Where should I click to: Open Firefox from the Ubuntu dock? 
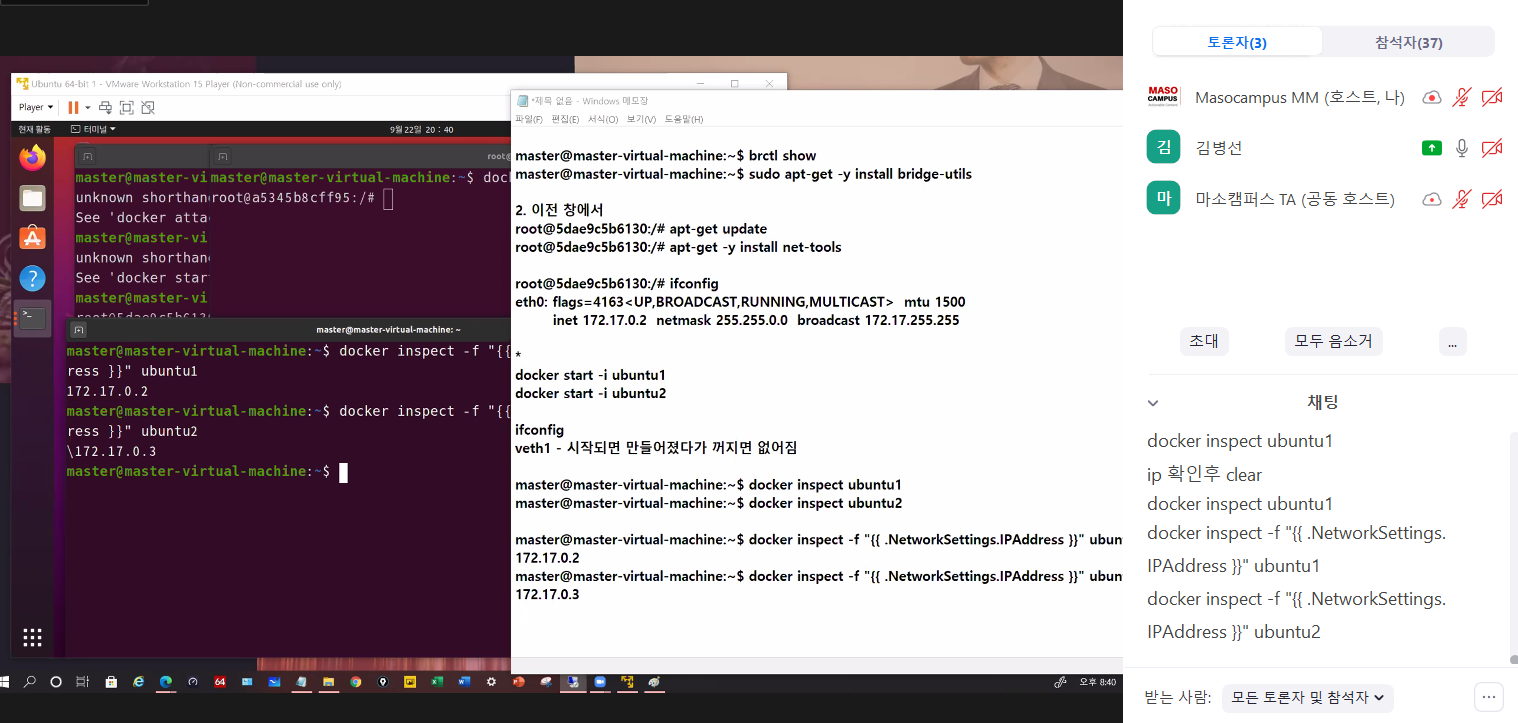pyautogui.click(x=33, y=158)
